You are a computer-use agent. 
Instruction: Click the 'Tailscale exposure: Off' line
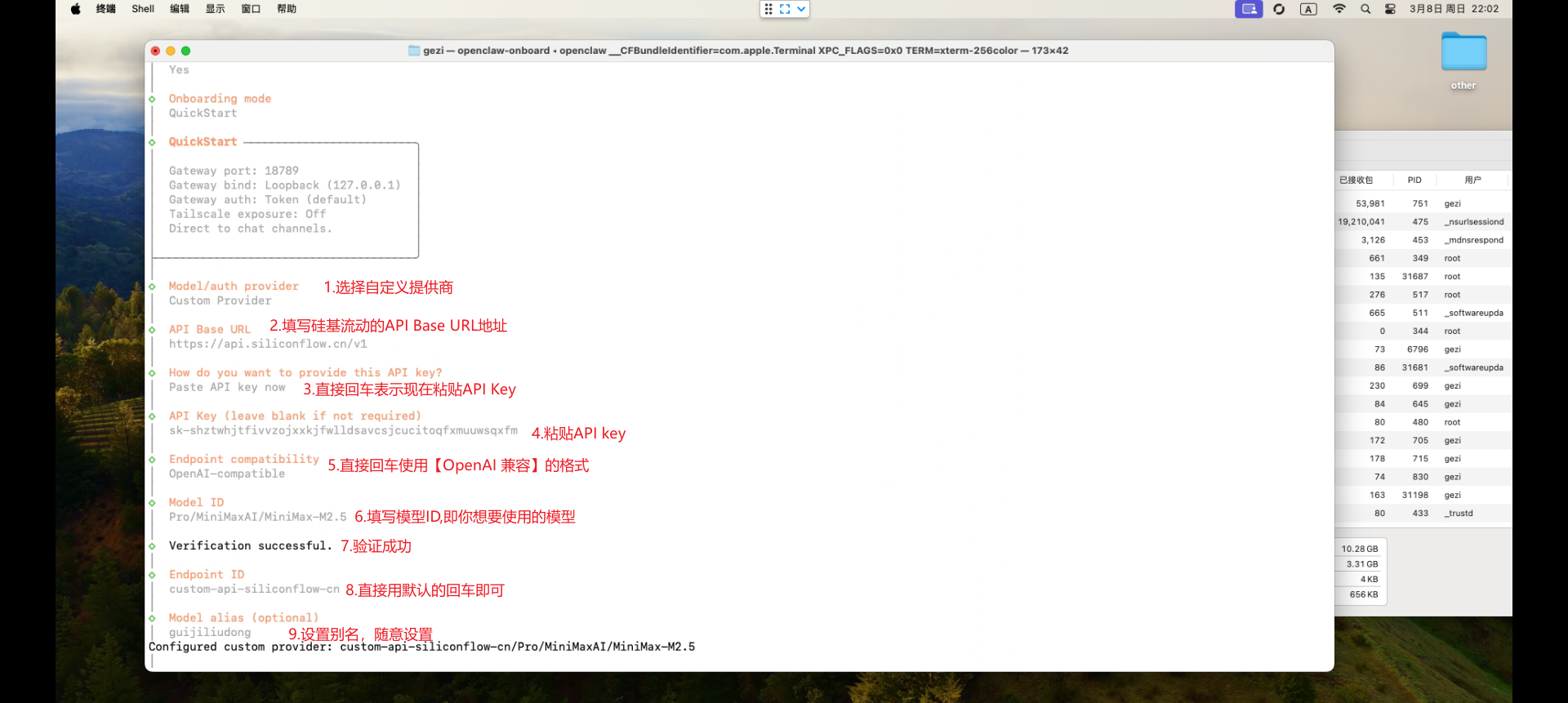pos(247,214)
